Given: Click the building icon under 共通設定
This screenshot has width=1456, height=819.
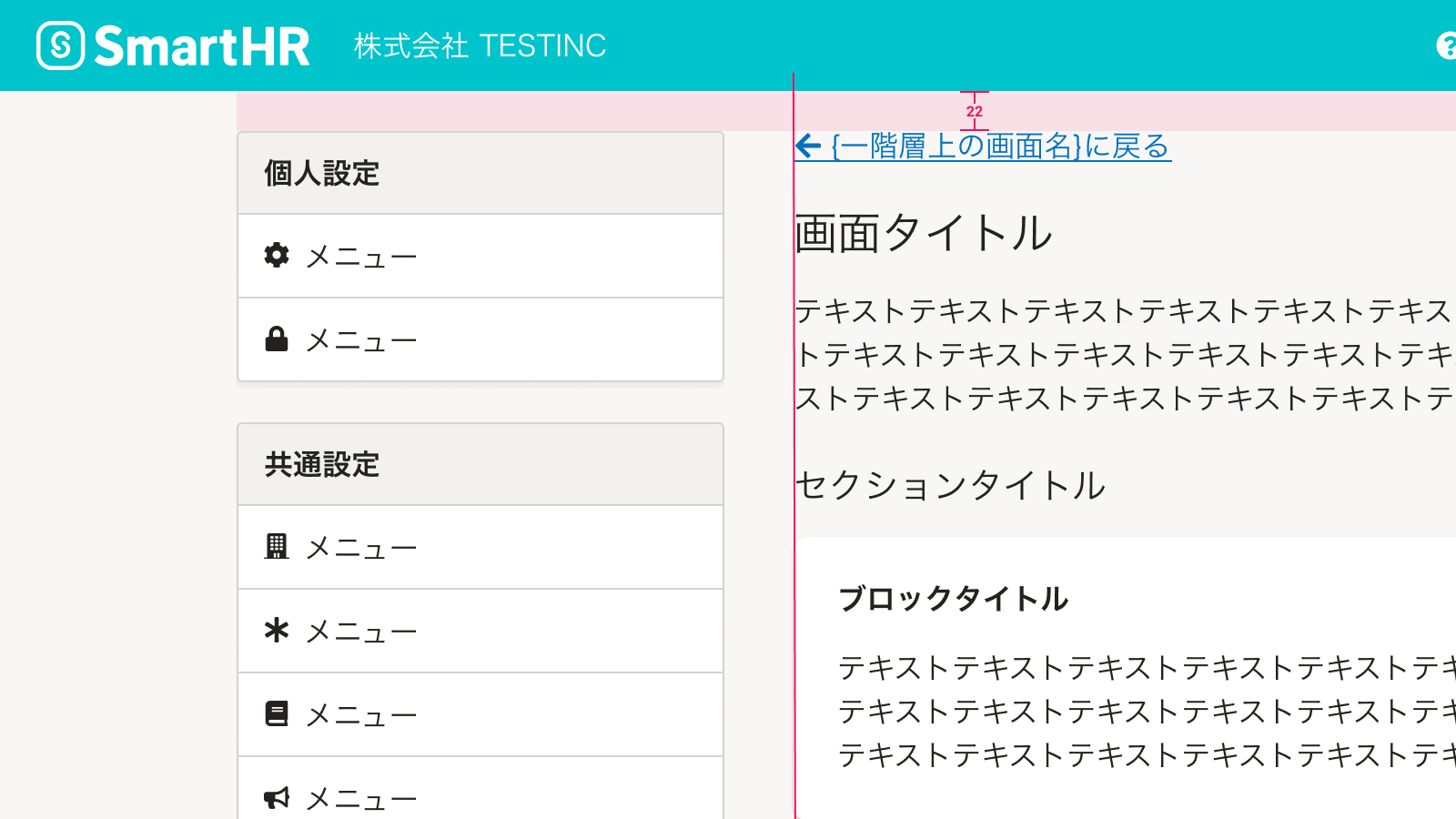Looking at the screenshot, I should point(277,547).
